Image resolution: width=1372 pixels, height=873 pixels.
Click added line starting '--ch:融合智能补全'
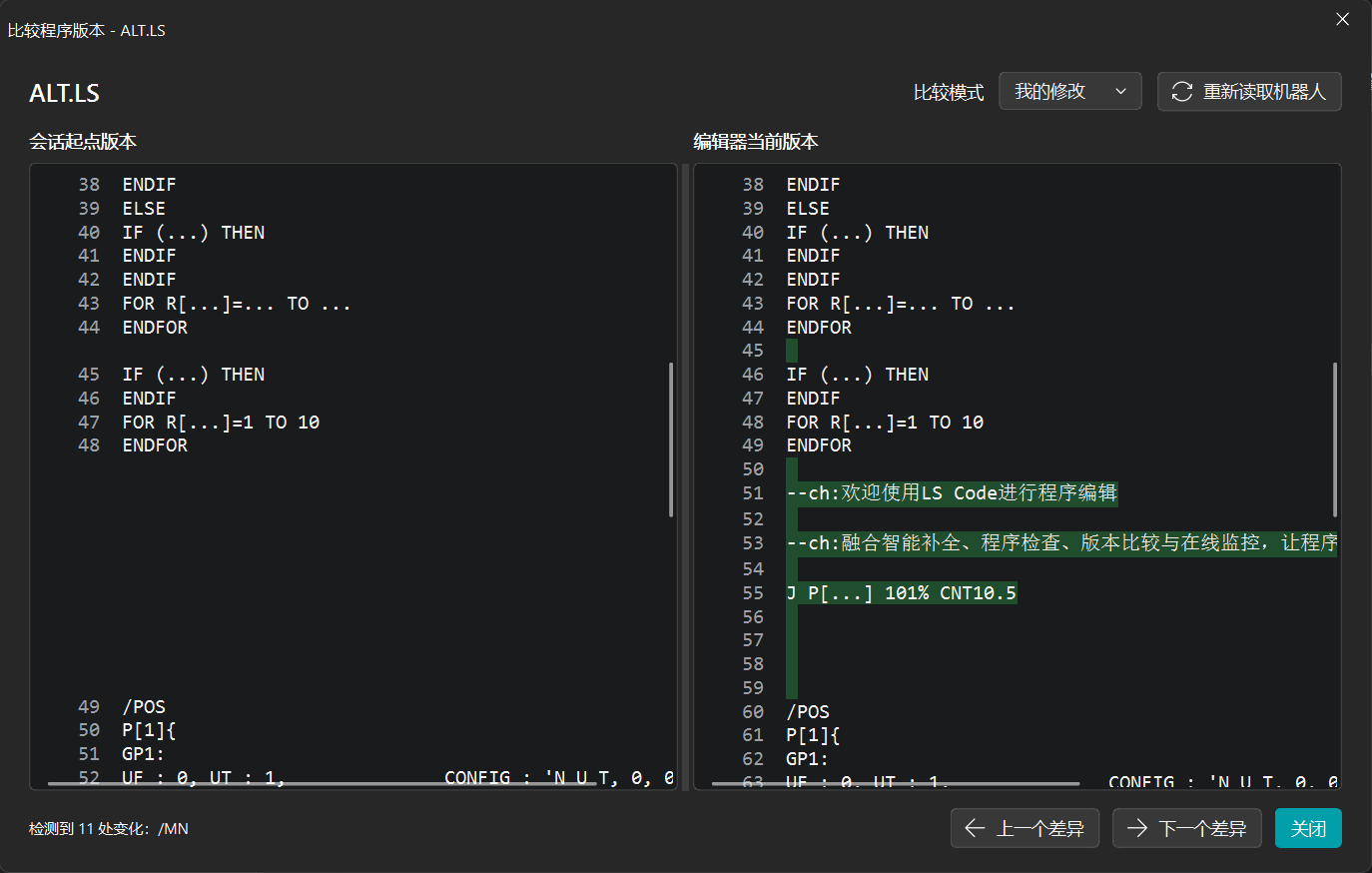[1061, 543]
